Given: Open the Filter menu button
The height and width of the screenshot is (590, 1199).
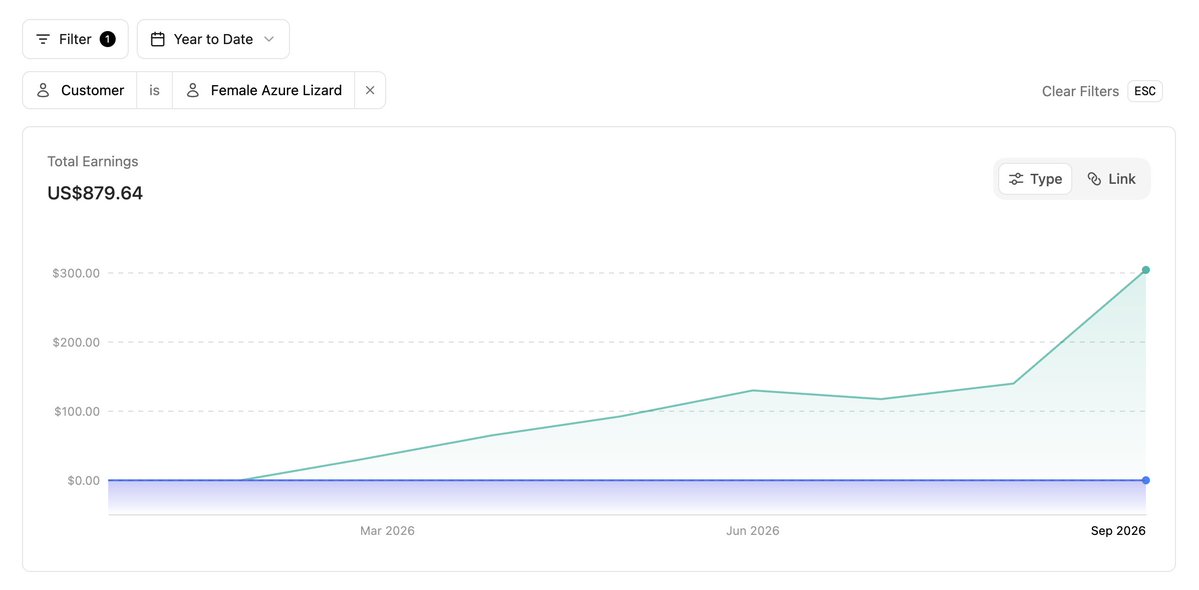Looking at the screenshot, I should (75, 39).
